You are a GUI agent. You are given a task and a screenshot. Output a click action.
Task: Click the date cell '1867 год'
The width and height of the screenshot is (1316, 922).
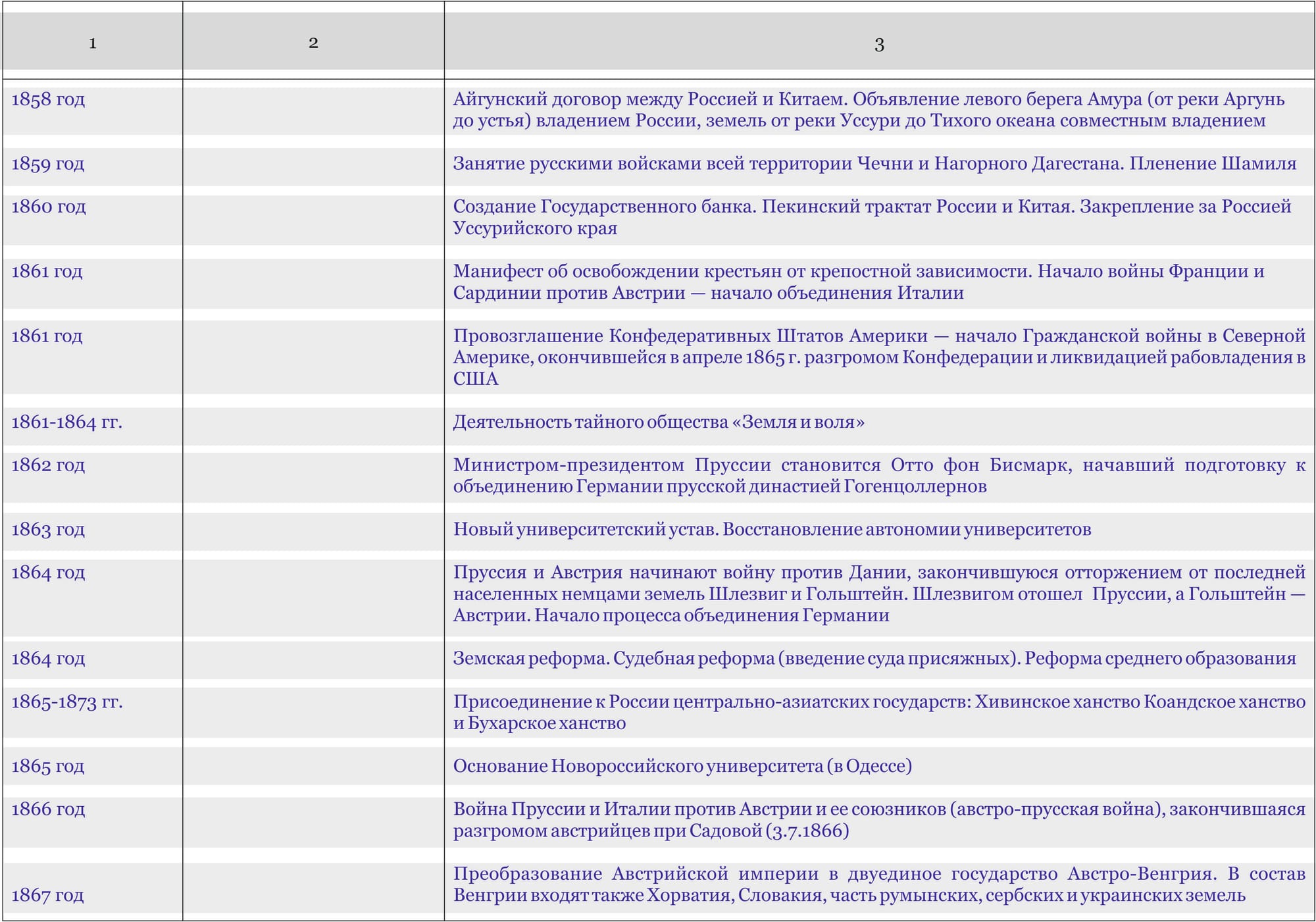(47, 895)
